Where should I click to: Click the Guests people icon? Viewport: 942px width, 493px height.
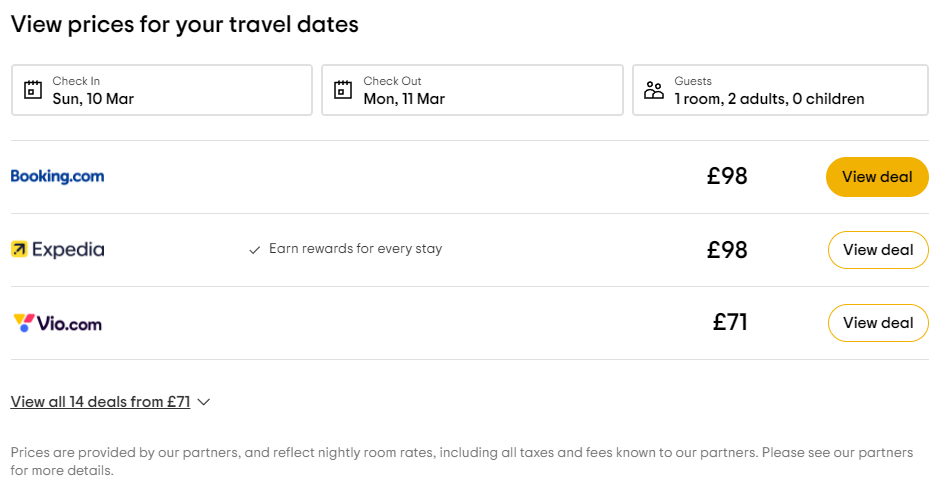click(x=654, y=90)
